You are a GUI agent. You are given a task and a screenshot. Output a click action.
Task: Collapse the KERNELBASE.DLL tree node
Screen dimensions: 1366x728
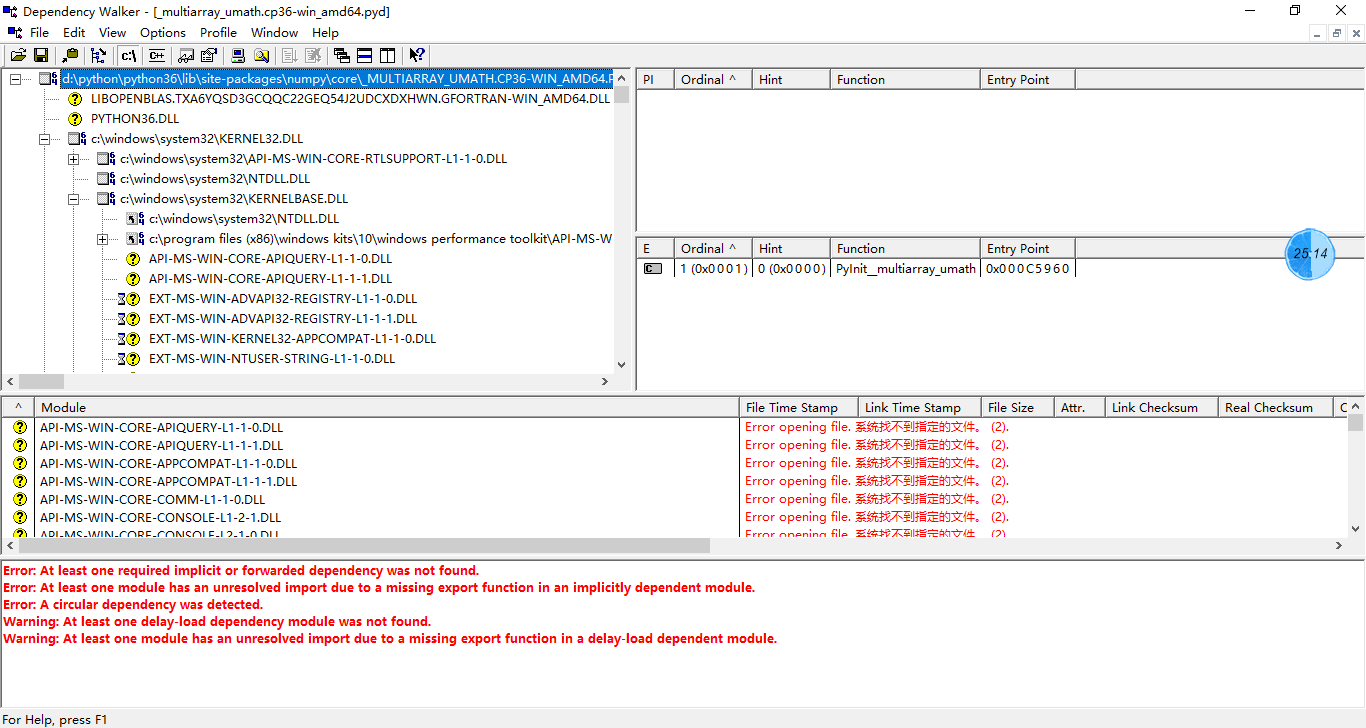tap(73, 199)
